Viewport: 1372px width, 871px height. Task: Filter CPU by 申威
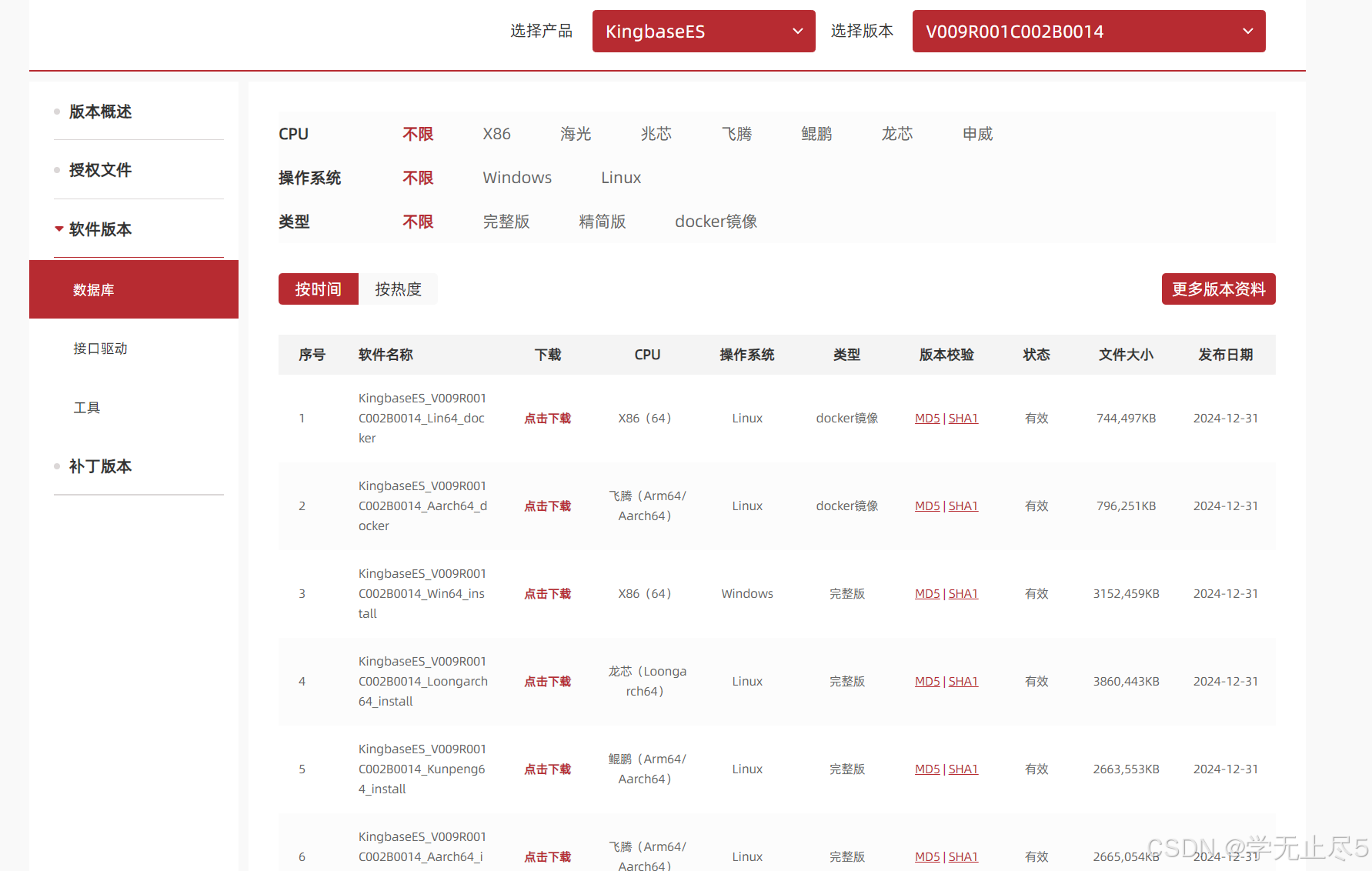pos(977,134)
